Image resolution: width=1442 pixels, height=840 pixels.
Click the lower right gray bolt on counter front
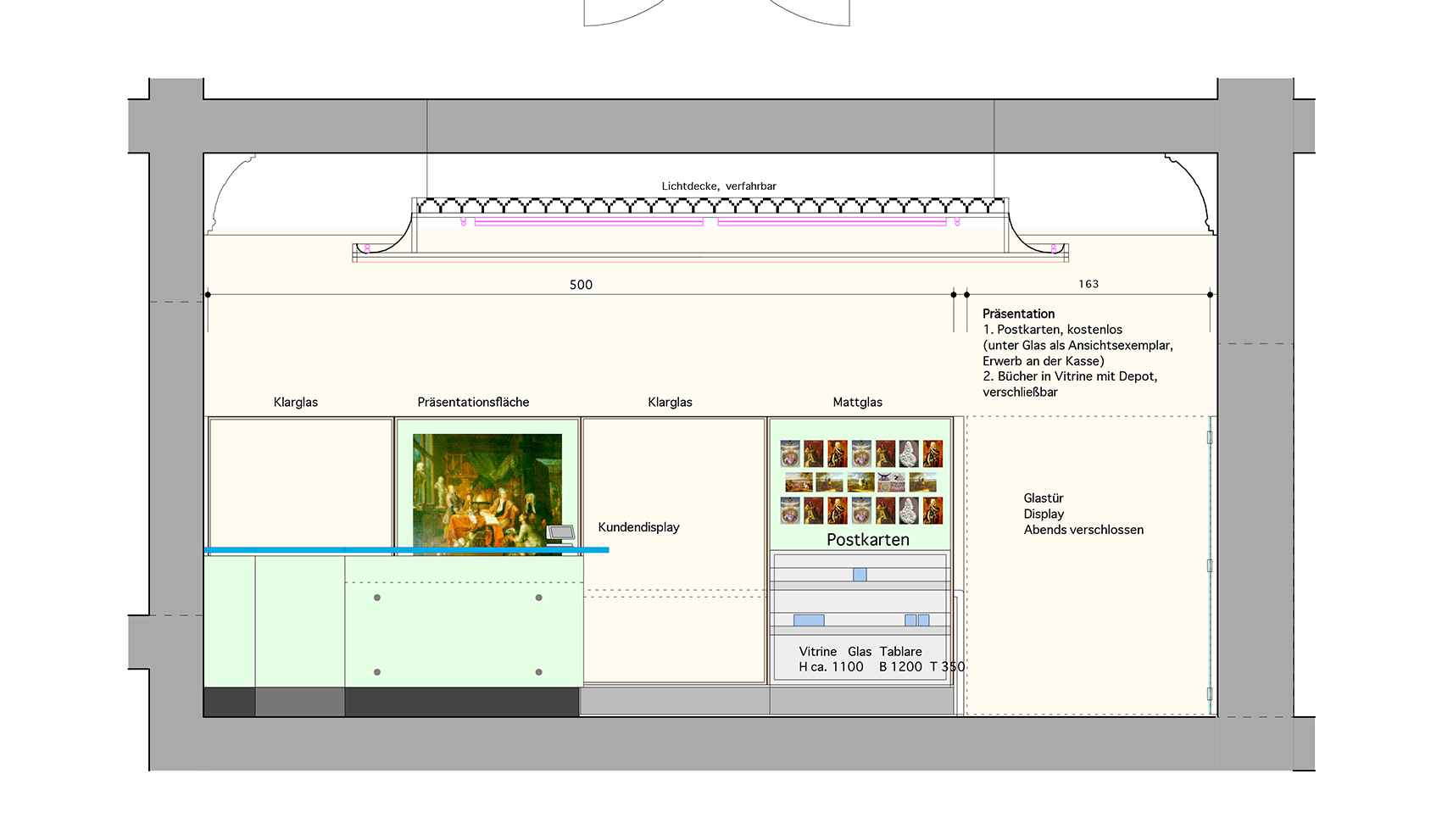point(539,672)
